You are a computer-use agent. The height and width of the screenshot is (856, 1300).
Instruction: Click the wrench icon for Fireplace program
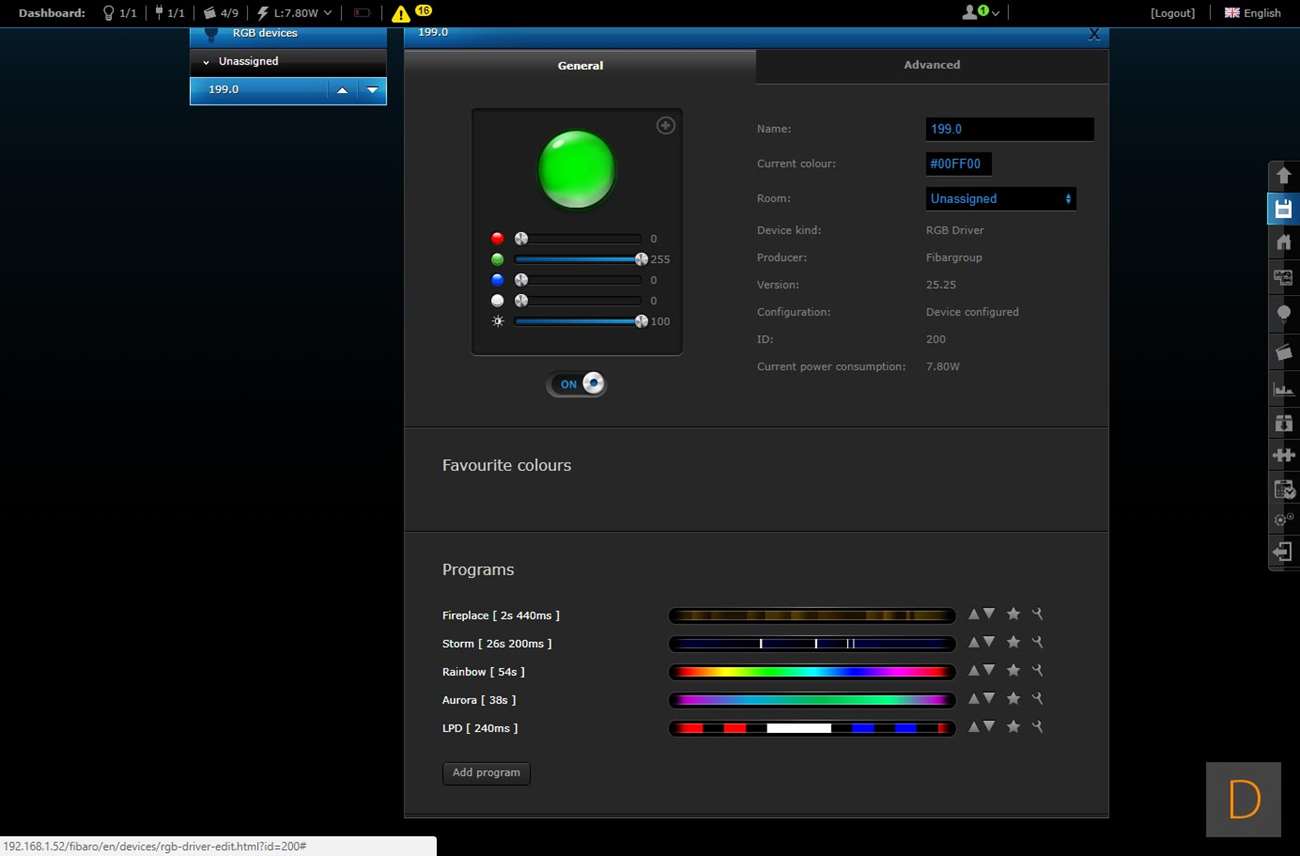[1037, 614]
